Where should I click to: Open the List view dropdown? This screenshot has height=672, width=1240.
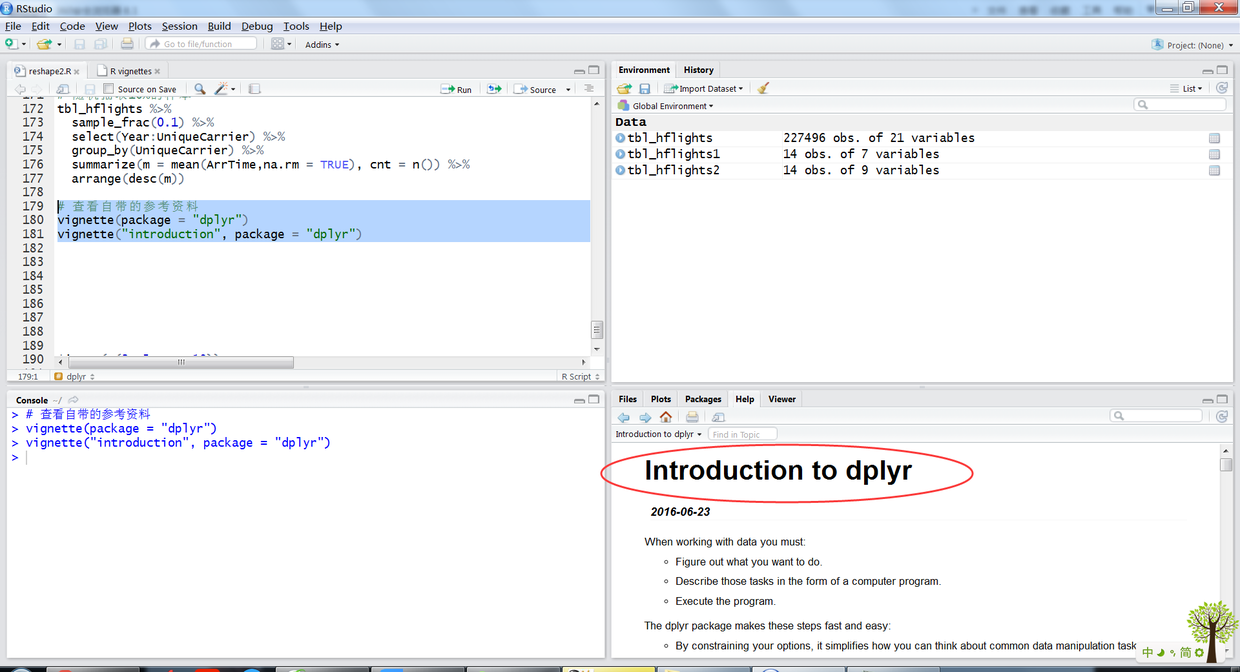click(x=1186, y=89)
